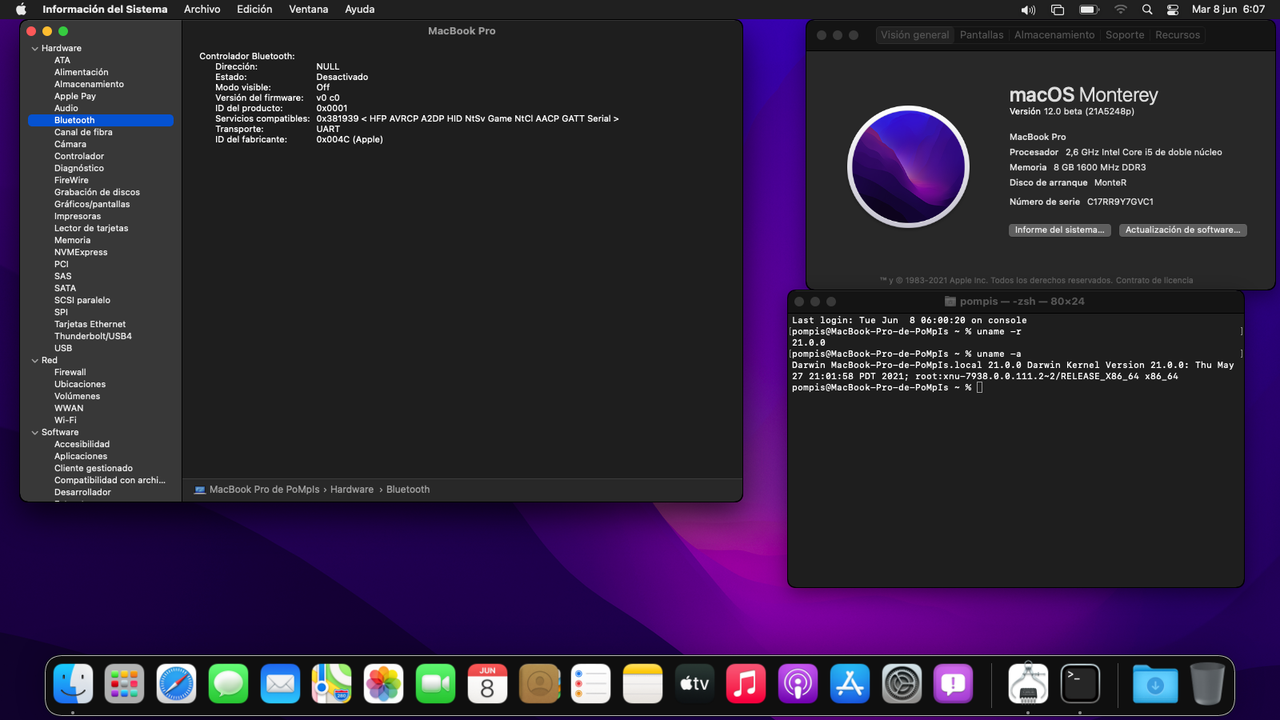The image size is (1280, 720).
Task: Open System Preferences gear in the Dock
Action: pyautogui.click(x=902, y=684)
